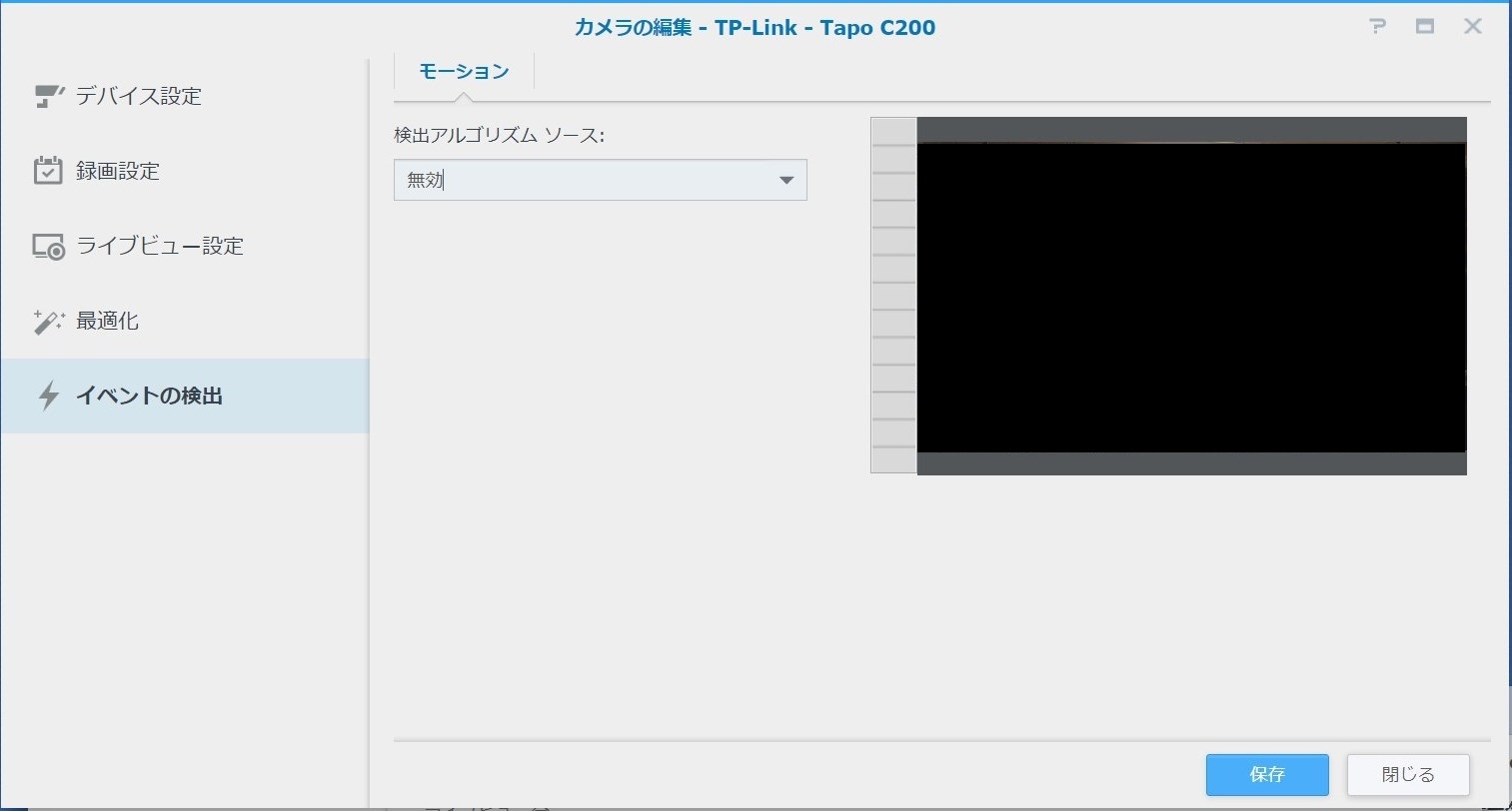
Task: Close dialog using the title bar X
Action: (x=1472, y=27)
